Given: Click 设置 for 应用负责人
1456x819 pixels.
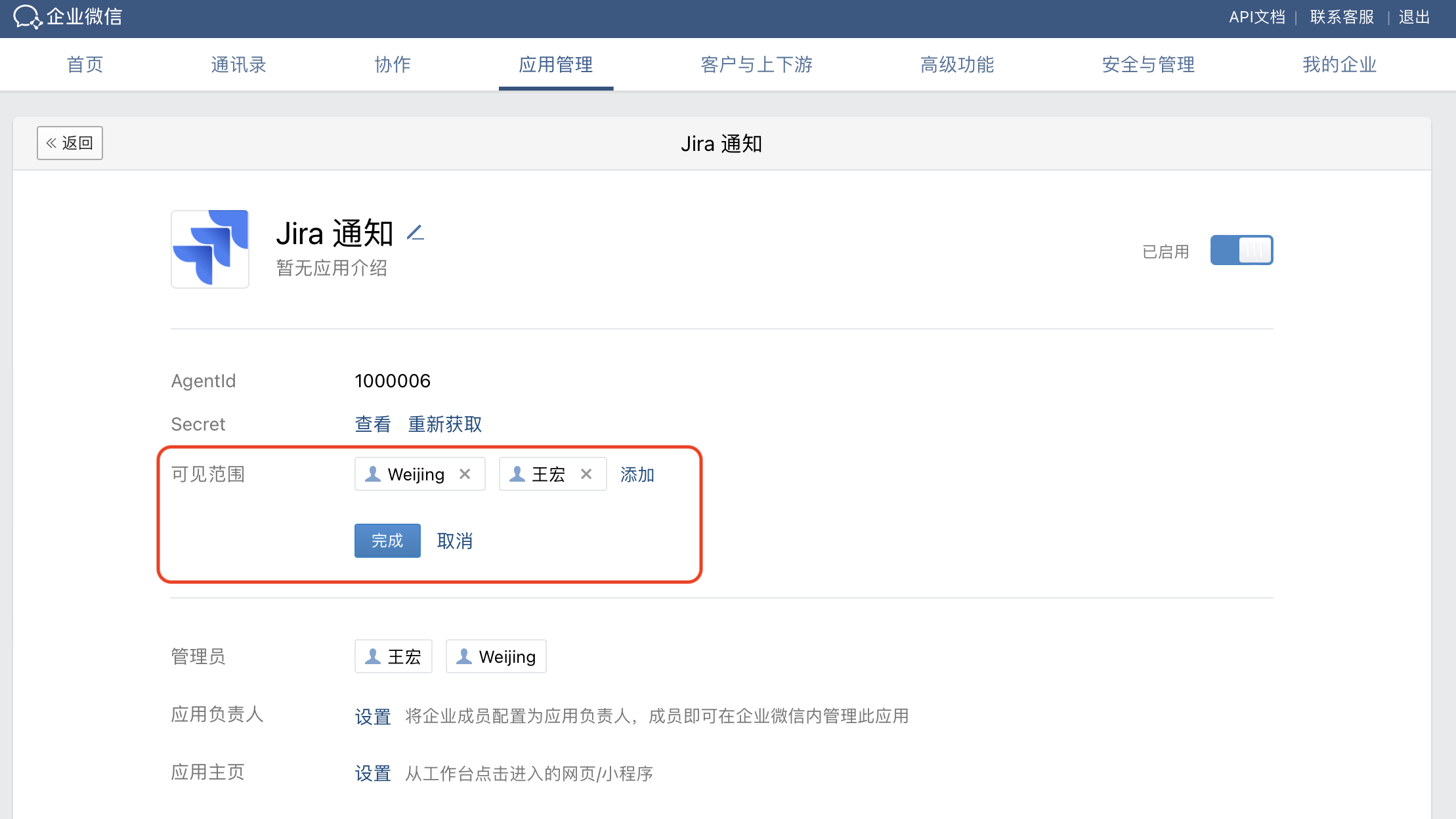Looking at the screenshot, I should (x=372, y=716).
